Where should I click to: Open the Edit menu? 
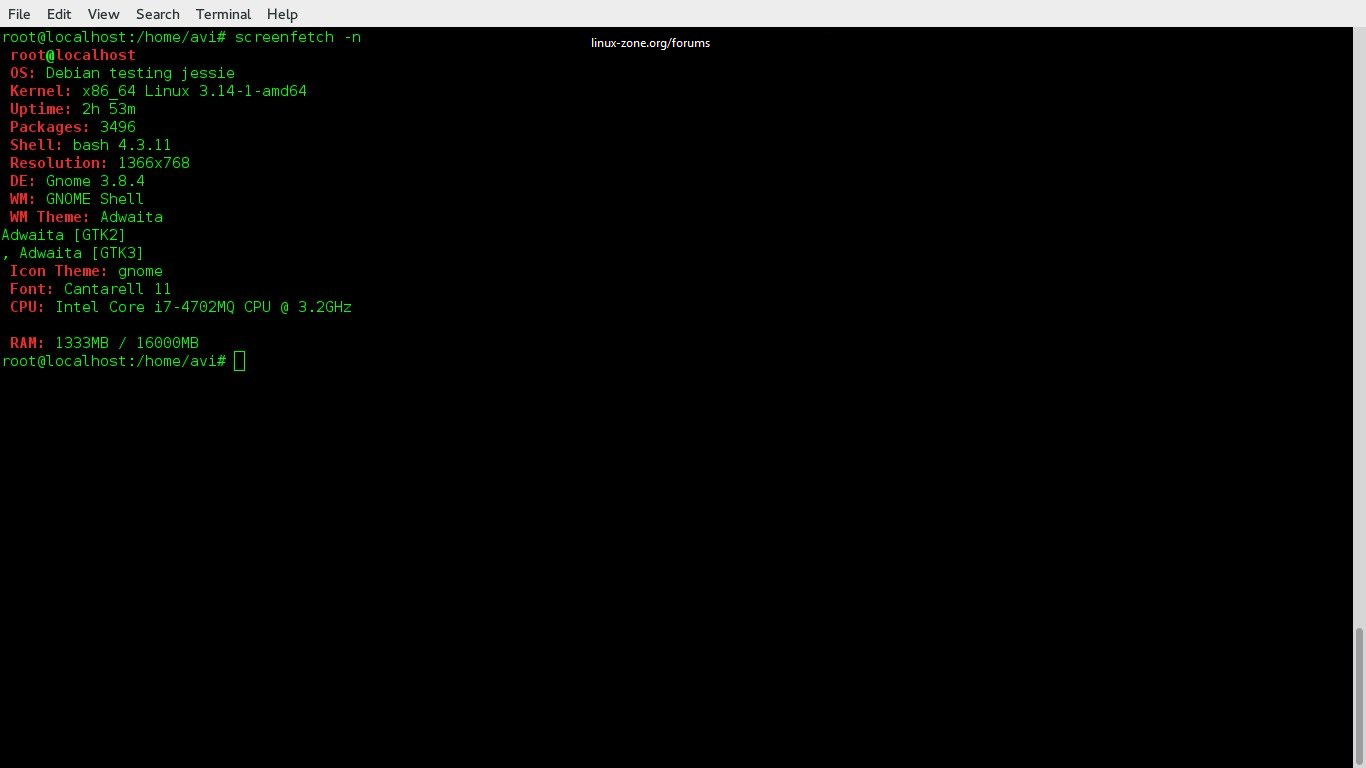59,14
